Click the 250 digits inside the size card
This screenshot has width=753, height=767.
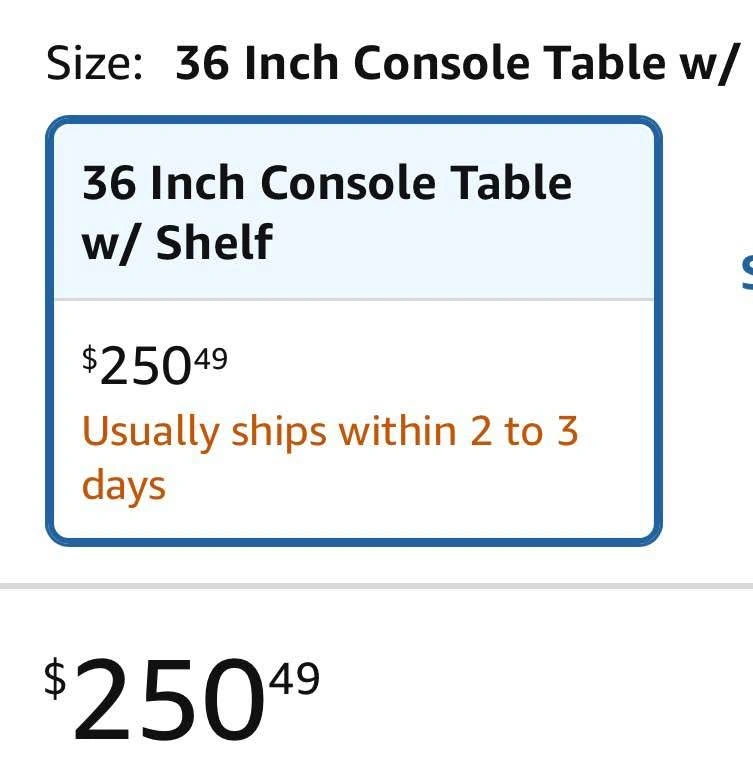click(x=145, y=369)
